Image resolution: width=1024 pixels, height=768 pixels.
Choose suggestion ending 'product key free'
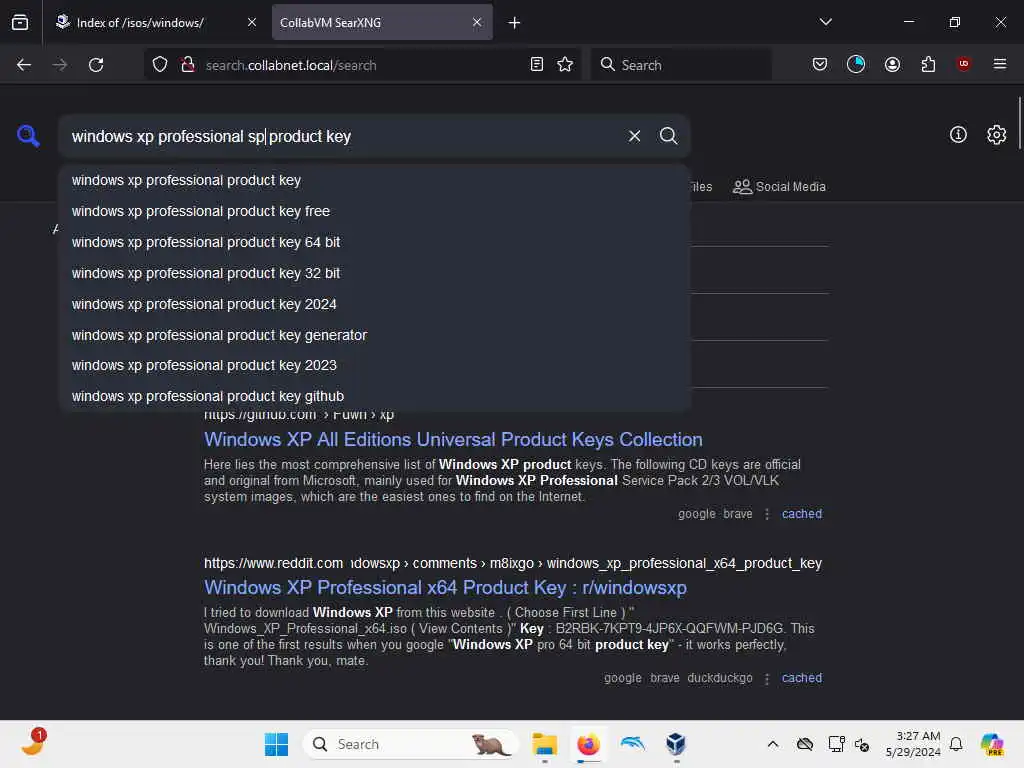coord(375,211)
